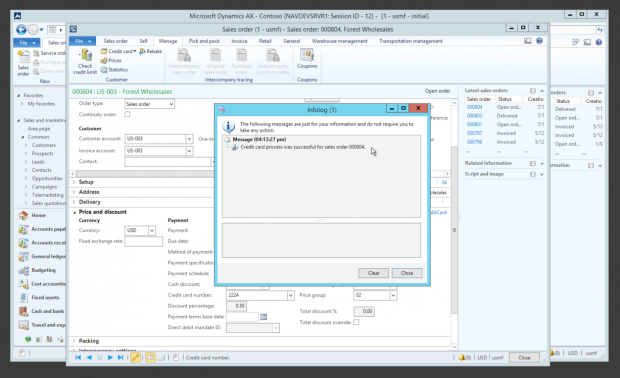Open sales order 000797 link
The image size is (620, 378).
coord(474,133)
